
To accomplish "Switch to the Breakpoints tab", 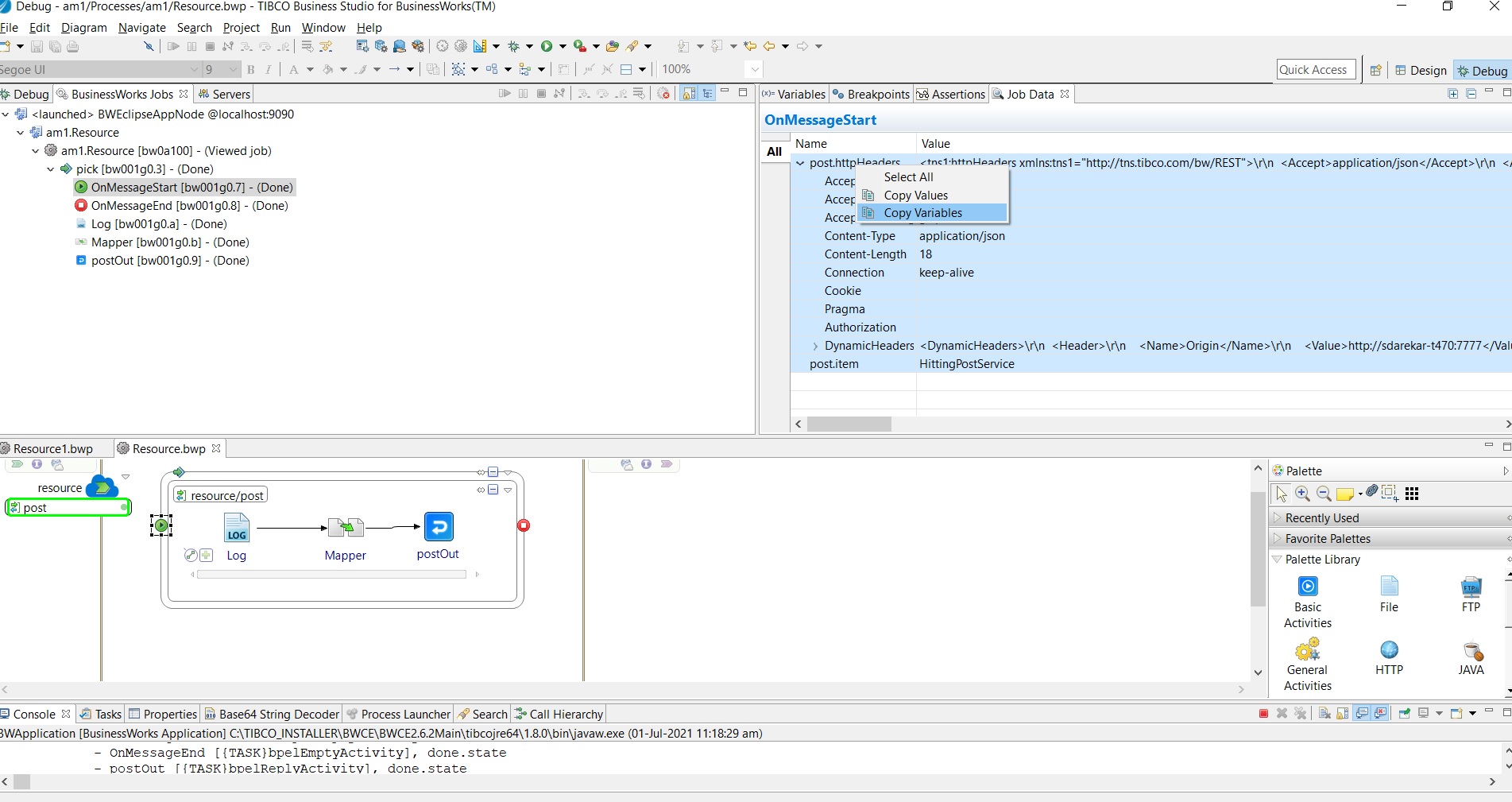I will coord(871,94).
